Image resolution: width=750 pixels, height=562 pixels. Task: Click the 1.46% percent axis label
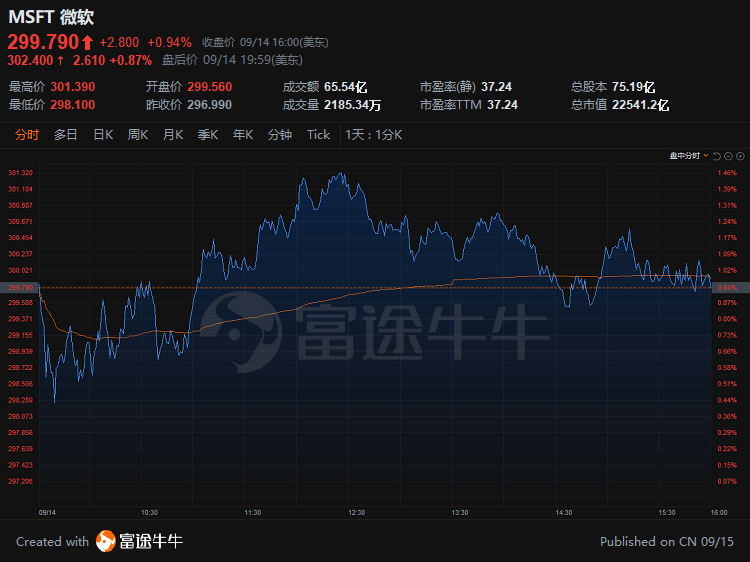[727, 173]
